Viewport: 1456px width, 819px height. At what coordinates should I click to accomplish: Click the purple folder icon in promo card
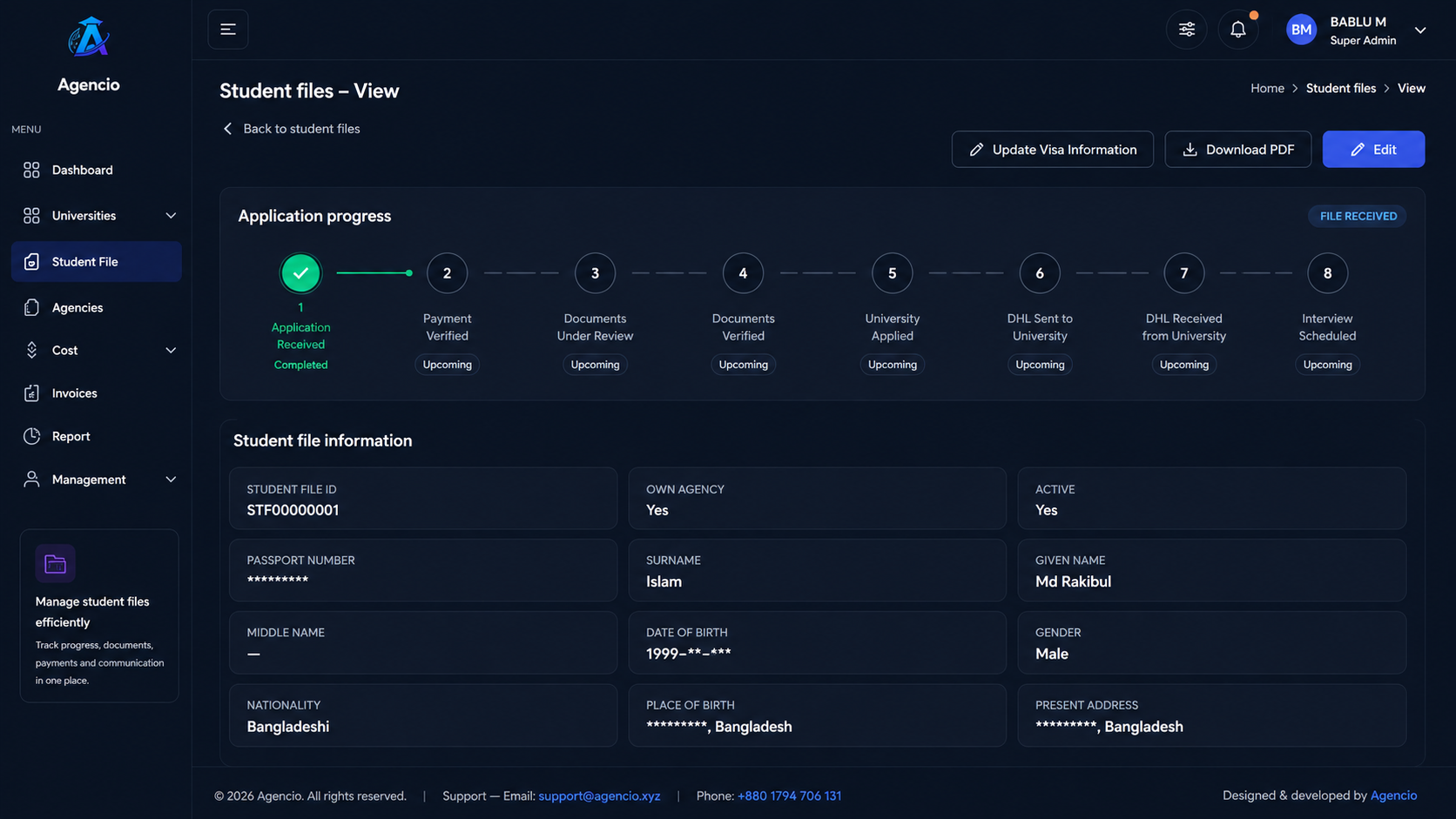point(55,564)
